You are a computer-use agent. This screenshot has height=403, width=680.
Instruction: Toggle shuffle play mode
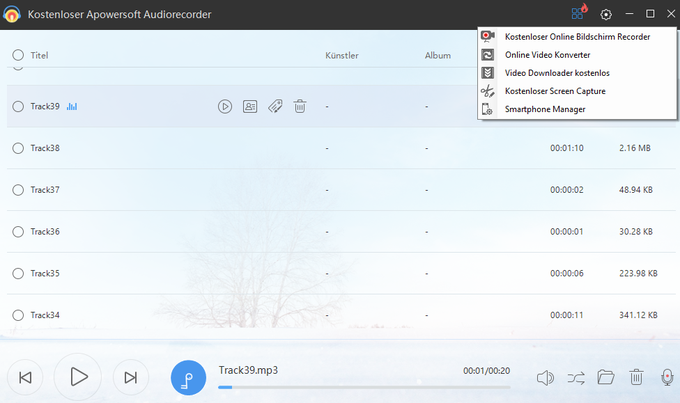pyautogui.click(x=575, y=378)
